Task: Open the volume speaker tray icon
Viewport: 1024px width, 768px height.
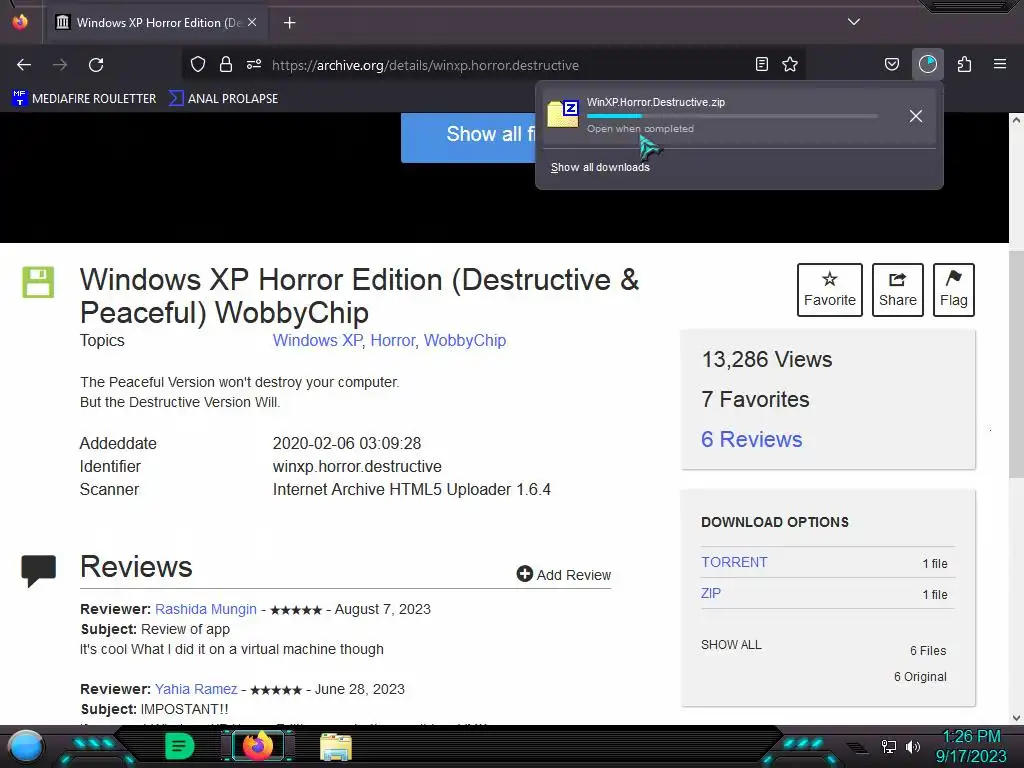Action: (913, 746)
